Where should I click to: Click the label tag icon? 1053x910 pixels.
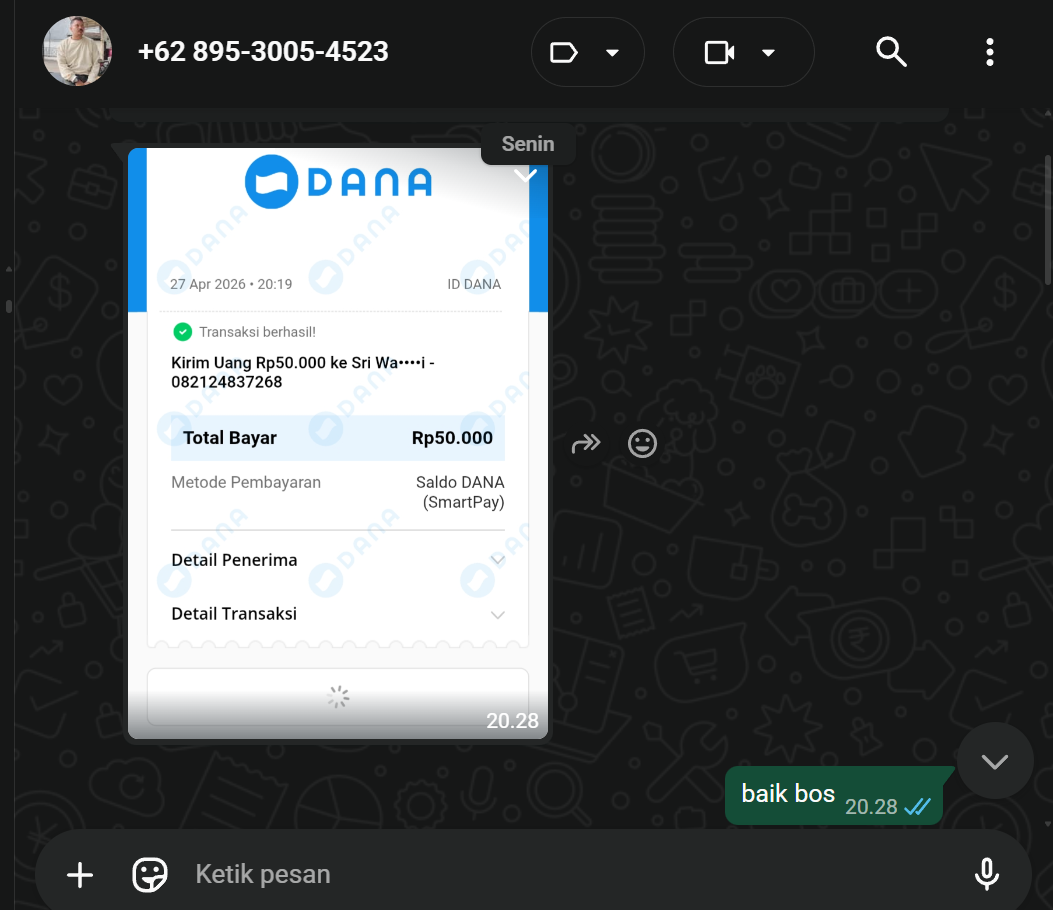pyautogui.click(x=563, y=52)
